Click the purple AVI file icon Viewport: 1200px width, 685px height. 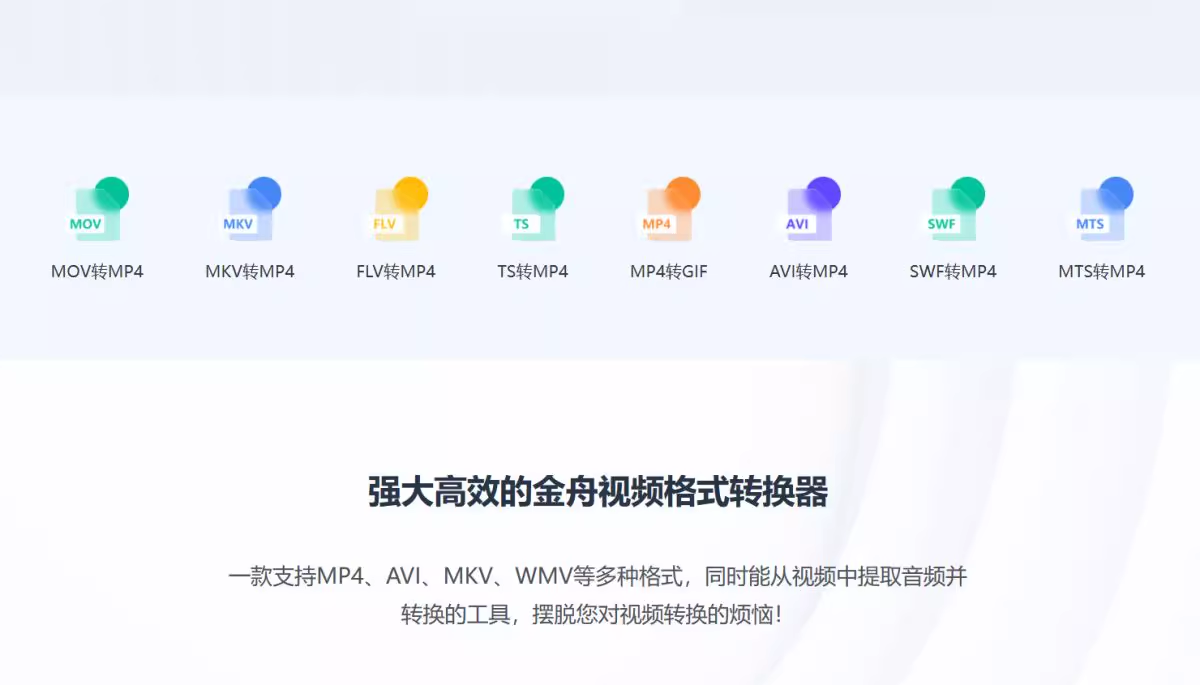(809, 209)
